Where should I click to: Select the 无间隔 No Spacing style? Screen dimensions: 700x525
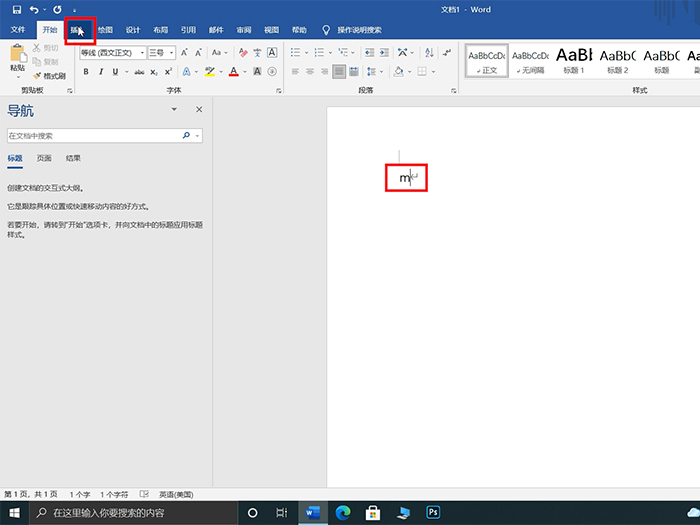pos(530,61)
